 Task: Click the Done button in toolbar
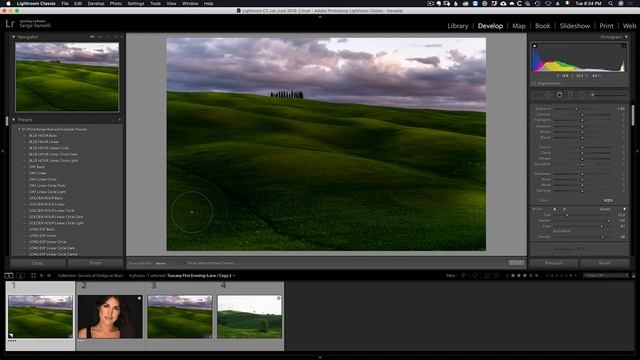click(x=516, y=263)
